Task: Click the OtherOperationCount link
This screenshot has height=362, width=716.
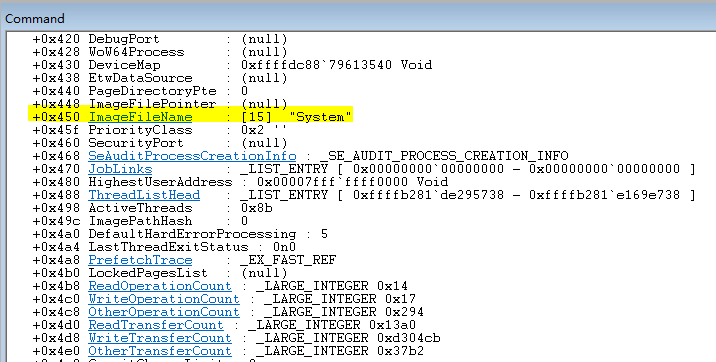Action: click(164, 312)
